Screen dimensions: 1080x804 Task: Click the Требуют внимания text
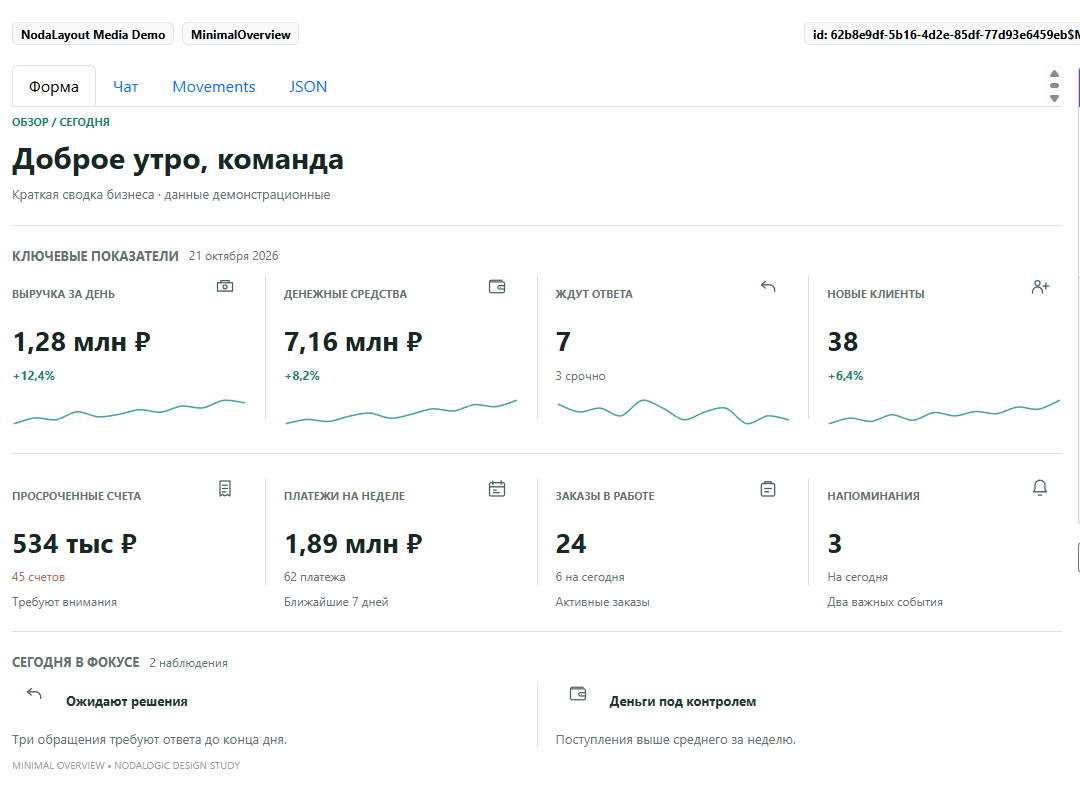click(x=64, y=602)
